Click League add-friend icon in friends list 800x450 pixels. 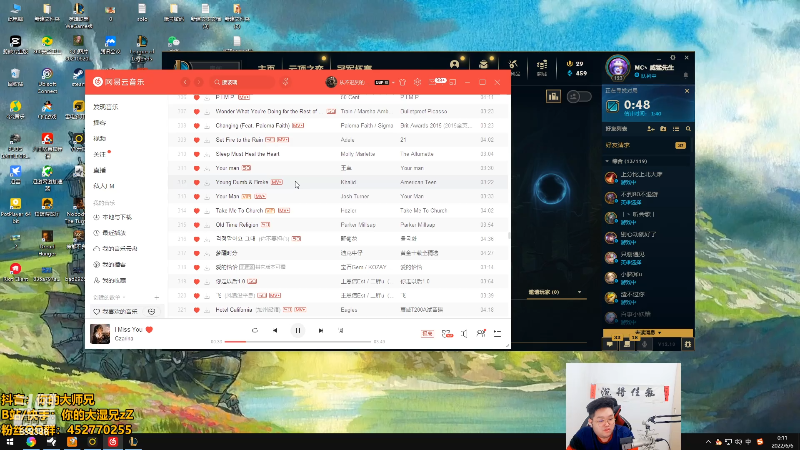pos(651,129)
